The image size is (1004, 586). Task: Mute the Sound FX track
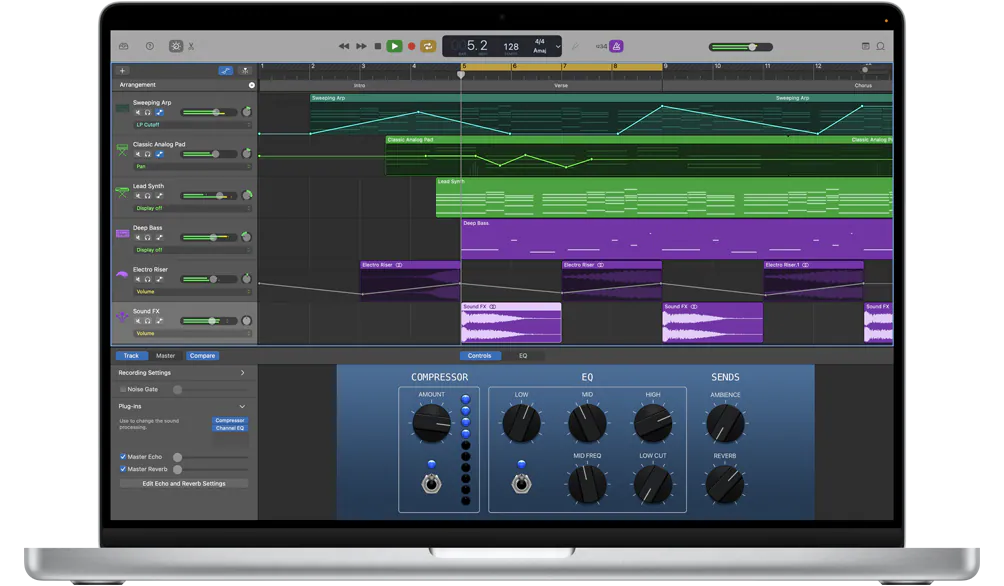point(137,321)
